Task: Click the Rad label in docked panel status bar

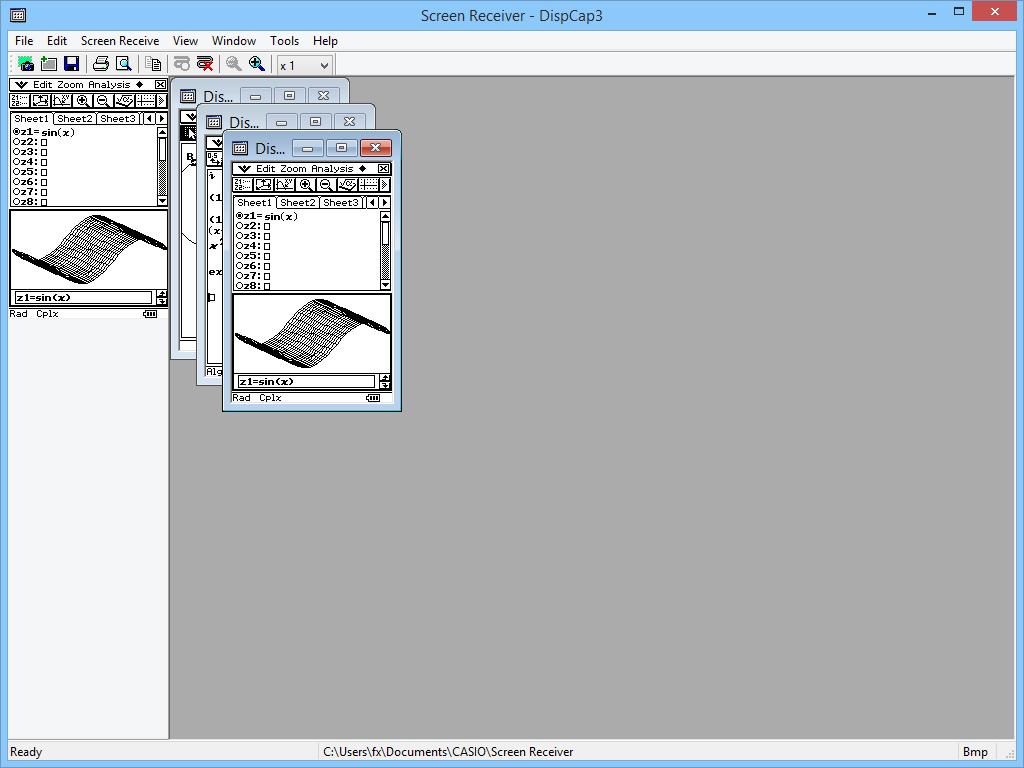Action: click(x=18, y=313)
